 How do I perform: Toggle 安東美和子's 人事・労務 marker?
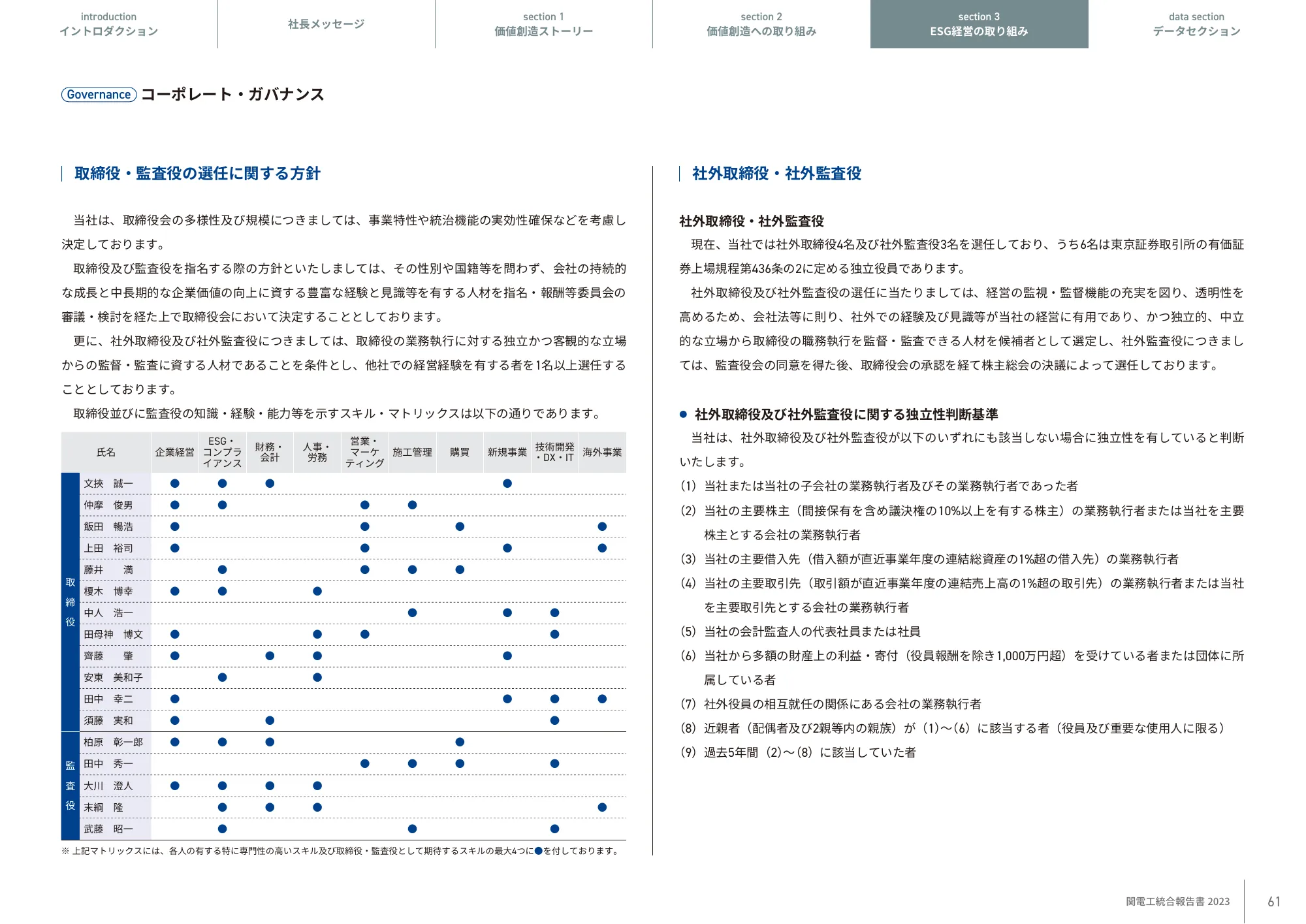[317, 677]
